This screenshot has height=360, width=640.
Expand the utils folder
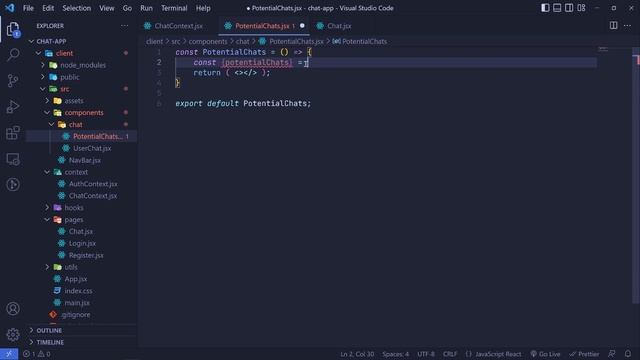(x=47, y=267)
